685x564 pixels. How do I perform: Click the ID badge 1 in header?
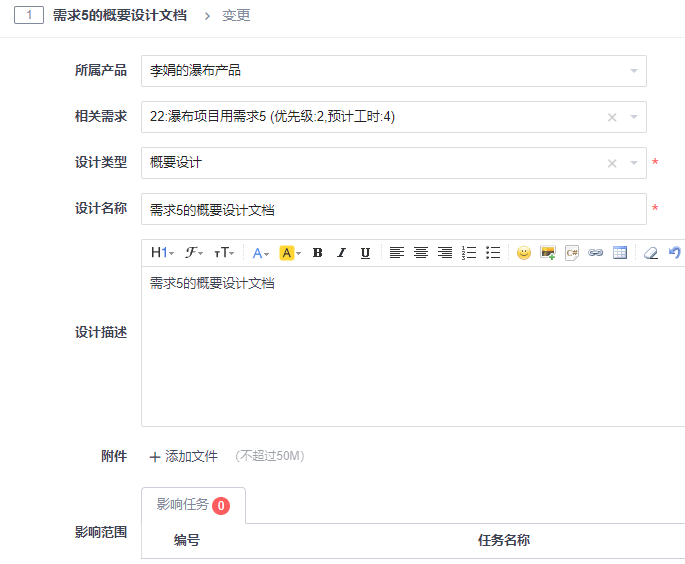coord(29,15)
